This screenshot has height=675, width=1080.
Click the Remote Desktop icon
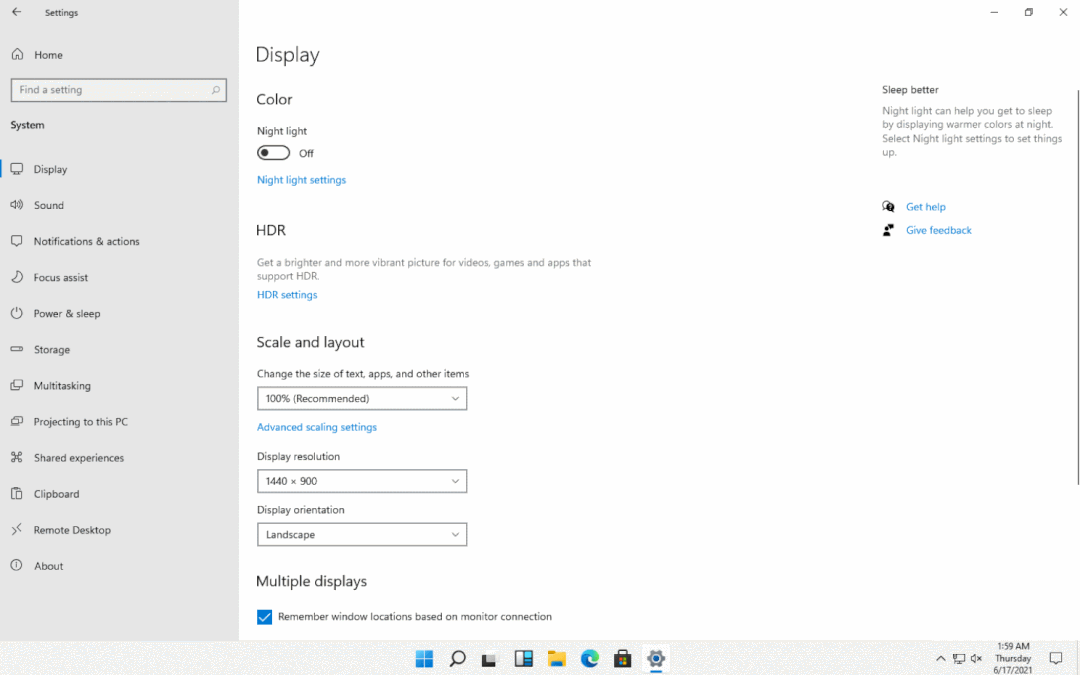(x=16, y=529)
